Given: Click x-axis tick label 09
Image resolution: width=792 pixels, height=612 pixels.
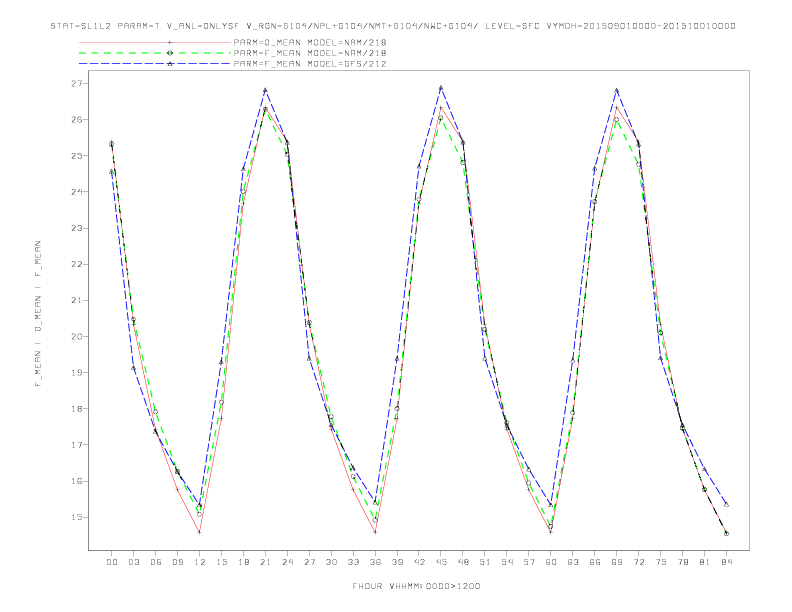Looking at the screenshot, I should pos(177,562).
